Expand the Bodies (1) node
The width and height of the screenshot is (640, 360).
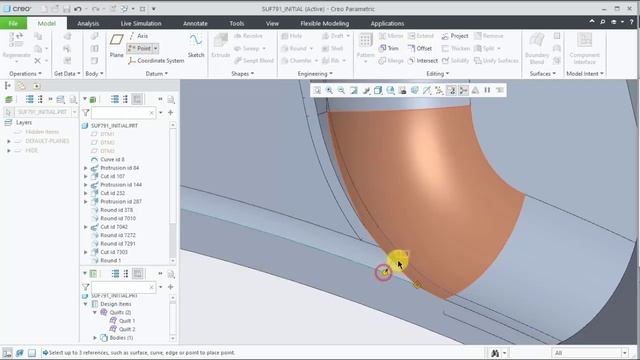pos(95,338)
